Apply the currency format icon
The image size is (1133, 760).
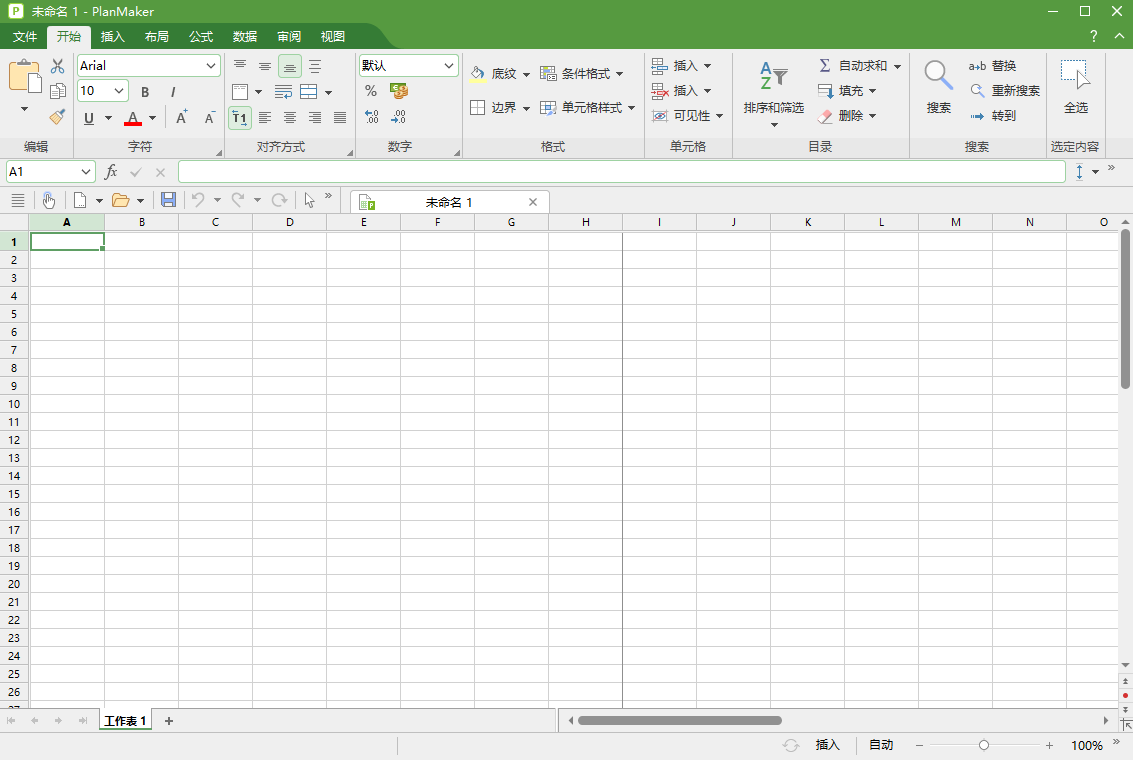point(398,89)
